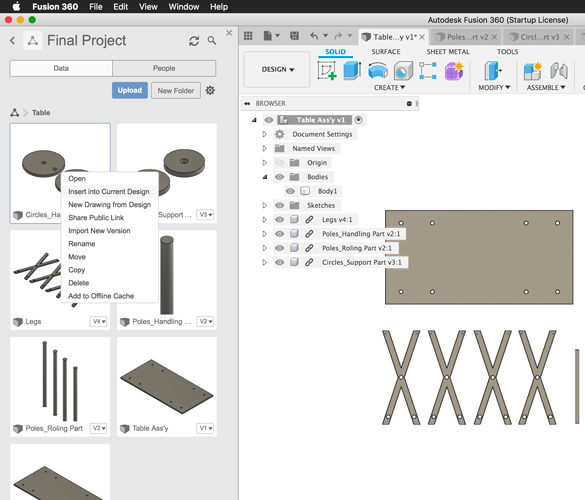
Task: Select the New Component tool
Action: 532,71
